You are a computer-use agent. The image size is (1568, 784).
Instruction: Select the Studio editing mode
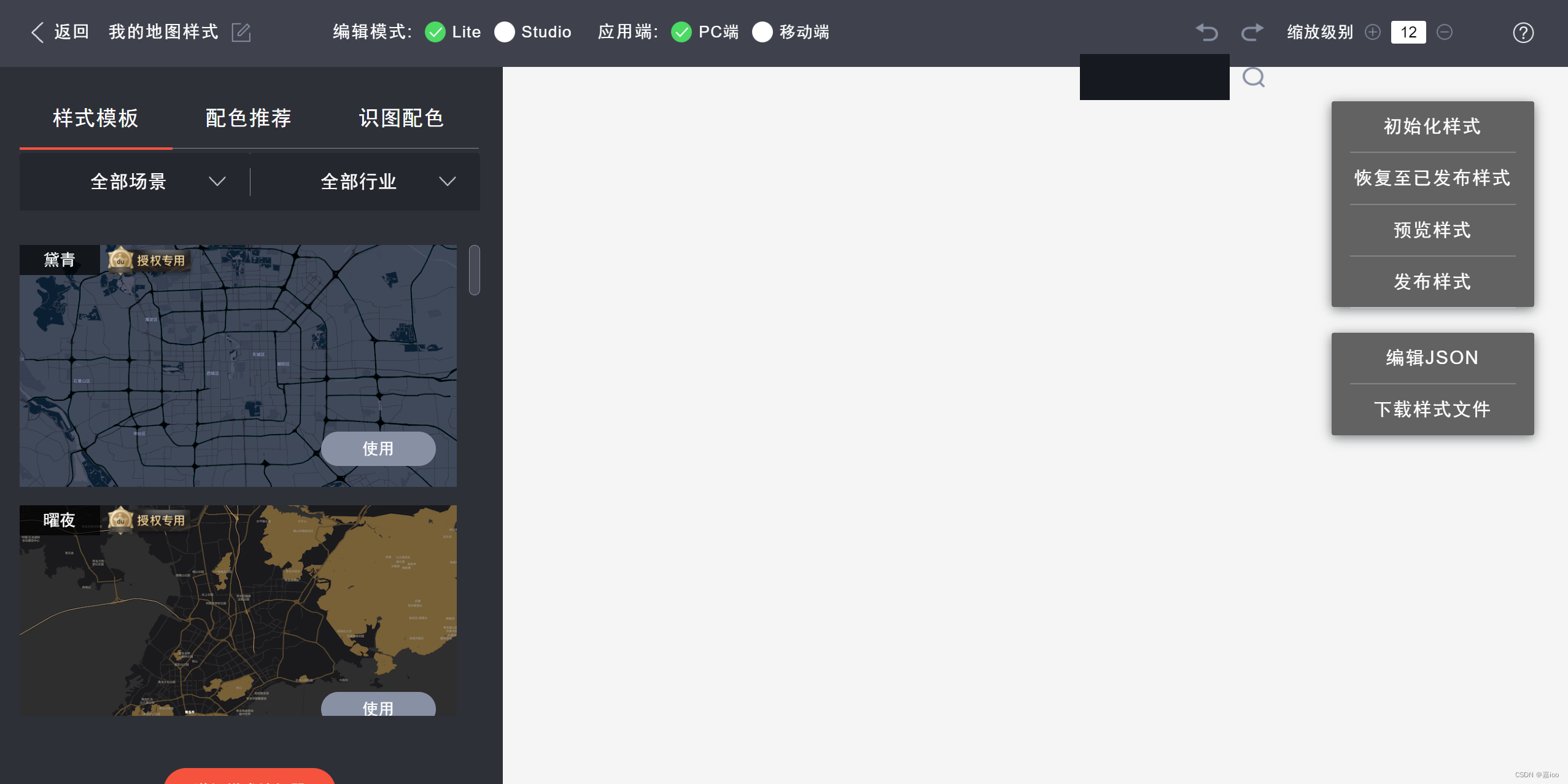[x=505, y=32]
